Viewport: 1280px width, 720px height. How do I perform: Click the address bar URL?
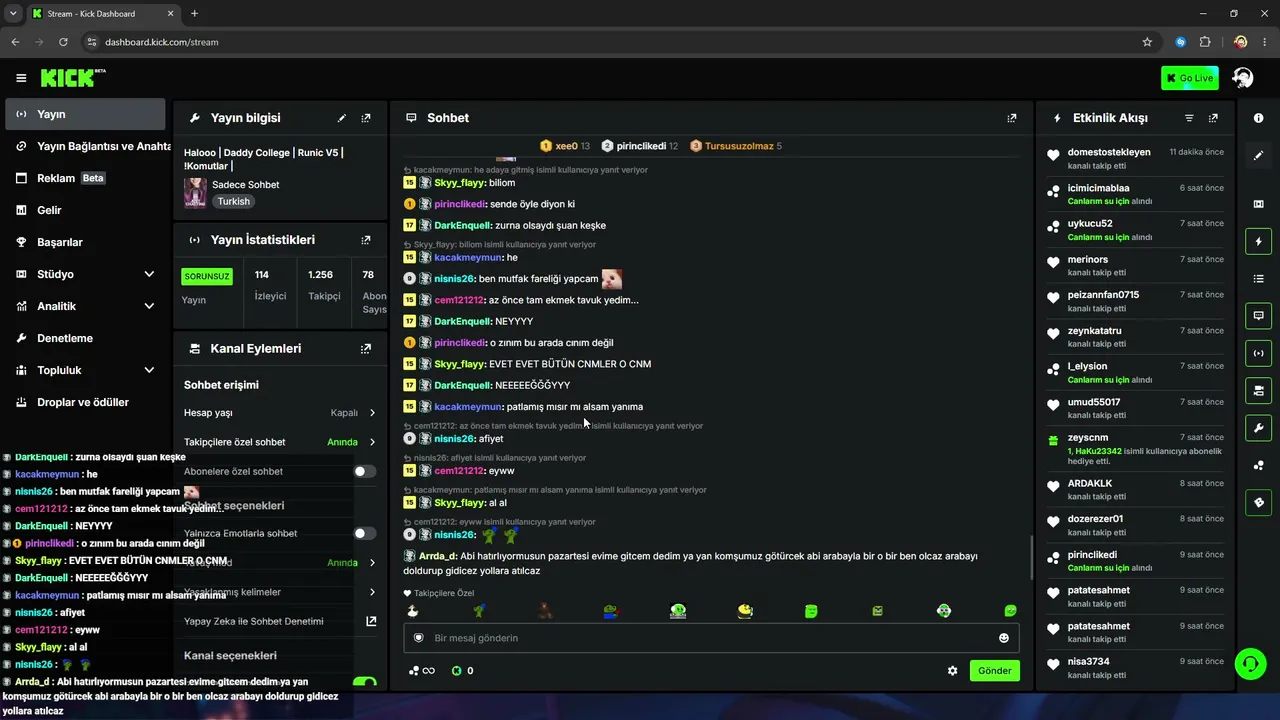click(161, 42)
